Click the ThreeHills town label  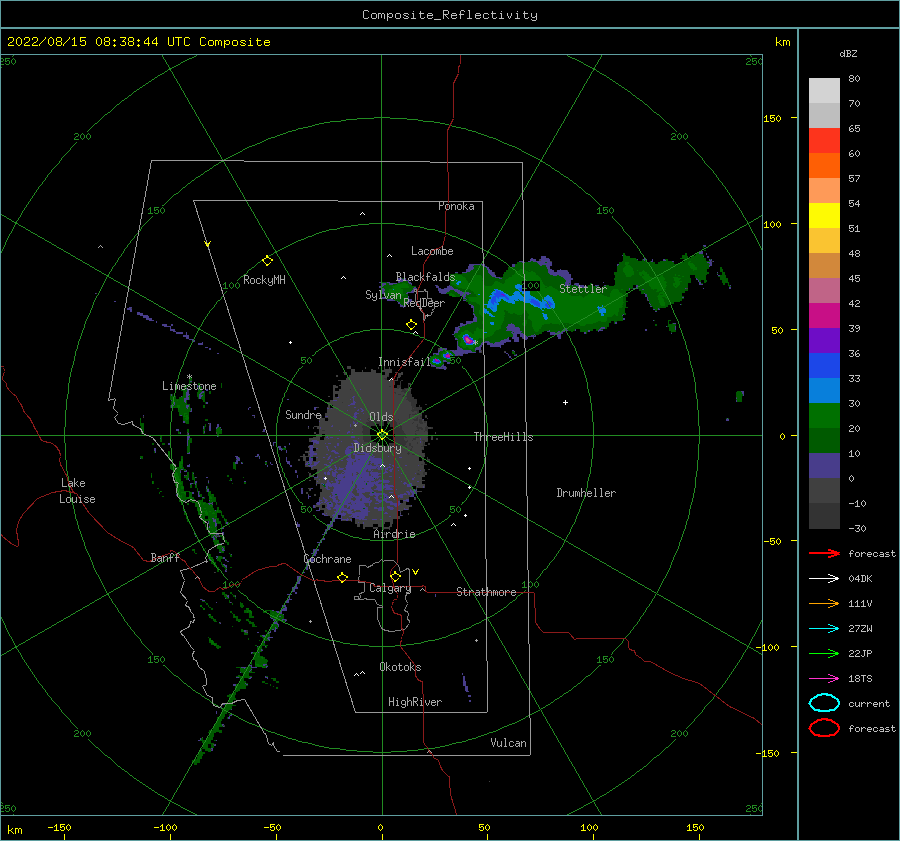pyautogui.click(x=503, y=437)
